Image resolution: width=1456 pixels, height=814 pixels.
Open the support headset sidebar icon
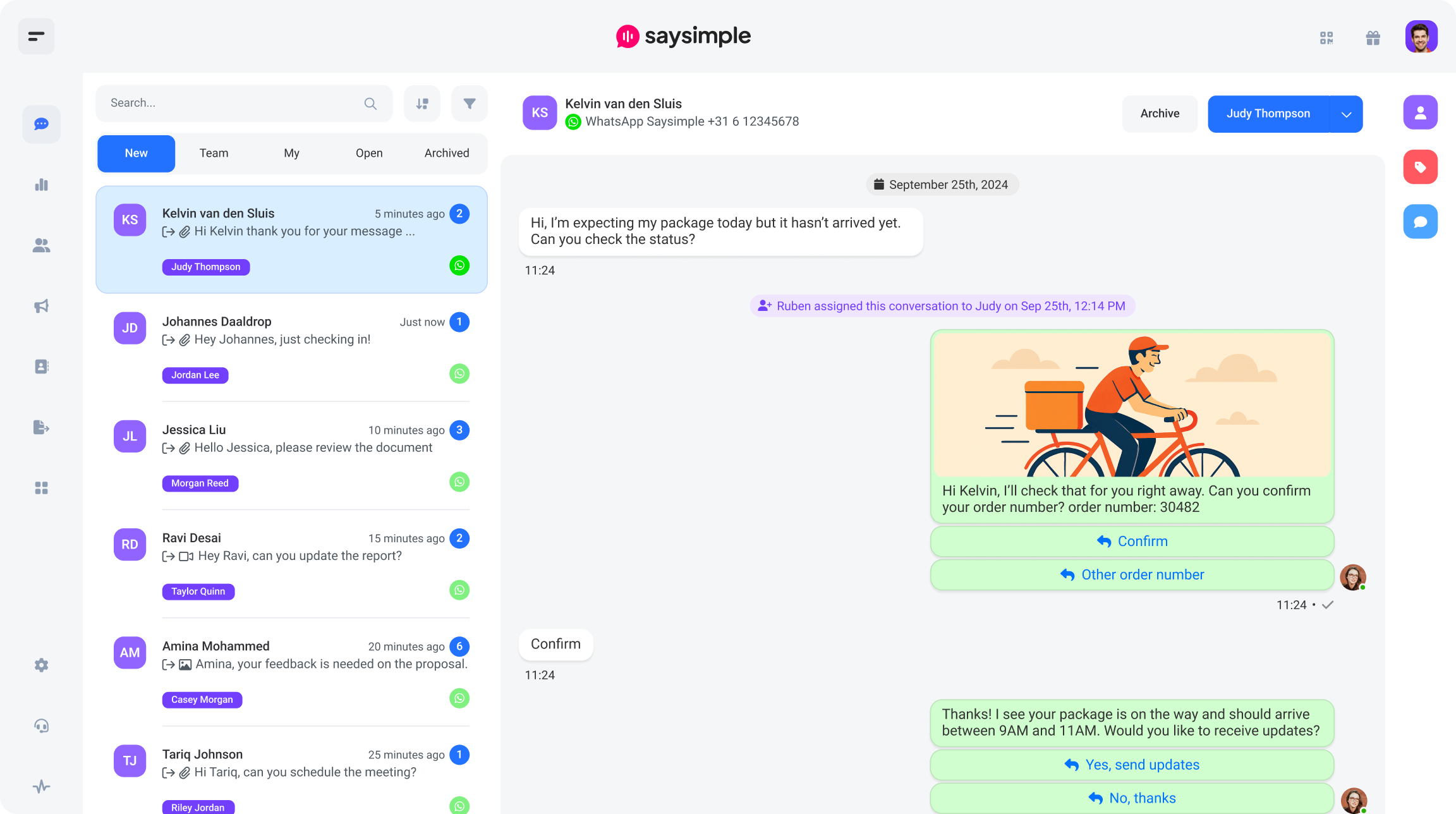pos(42,726)
